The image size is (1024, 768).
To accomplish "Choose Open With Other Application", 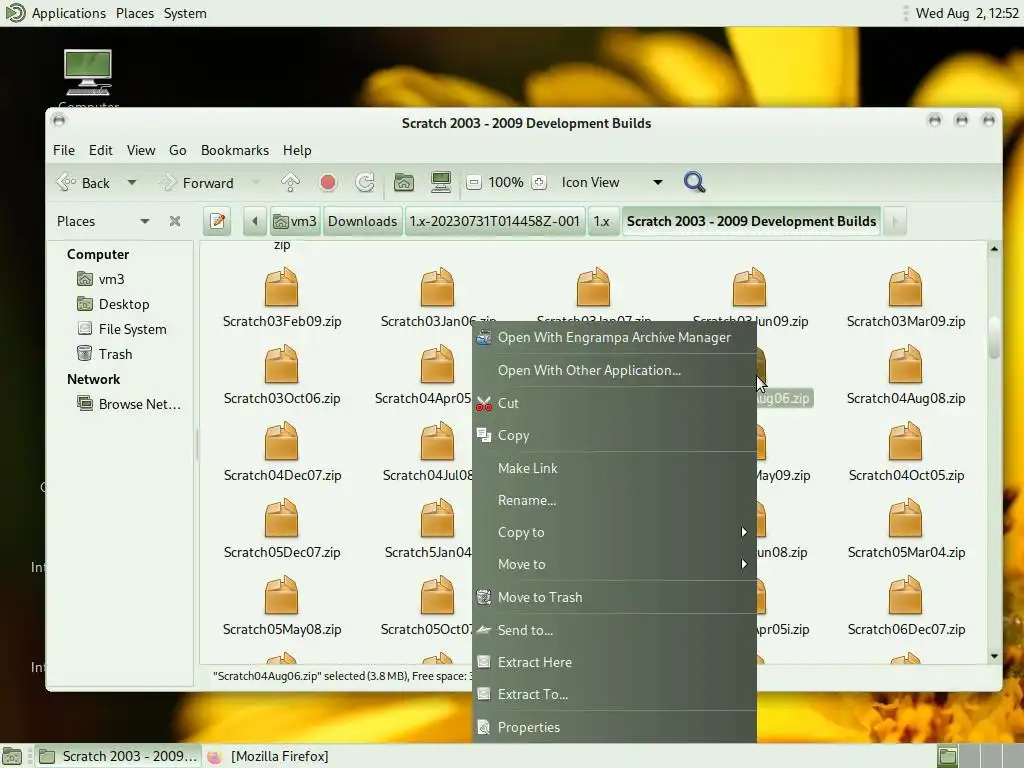I will coord(614,370).
